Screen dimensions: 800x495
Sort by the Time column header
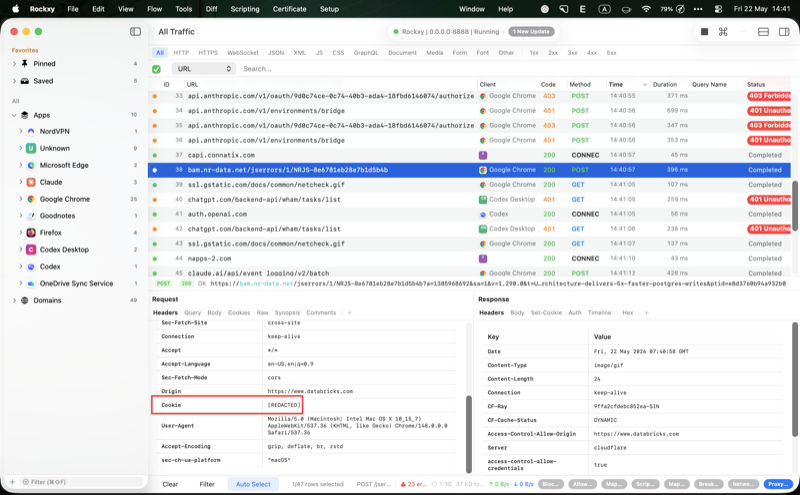coord(627,85)
